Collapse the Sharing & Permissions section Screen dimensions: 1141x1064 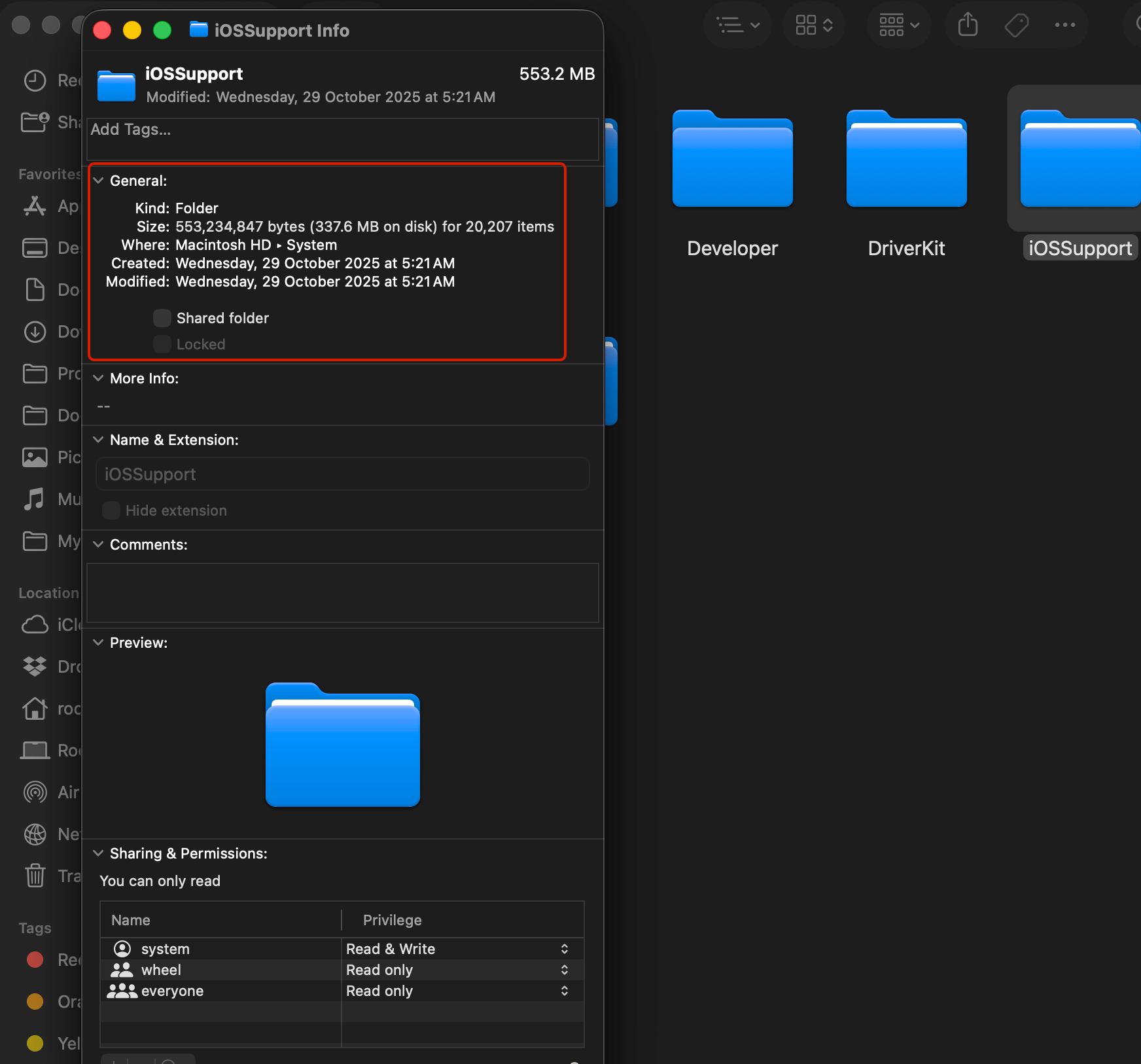click(98, 853)
